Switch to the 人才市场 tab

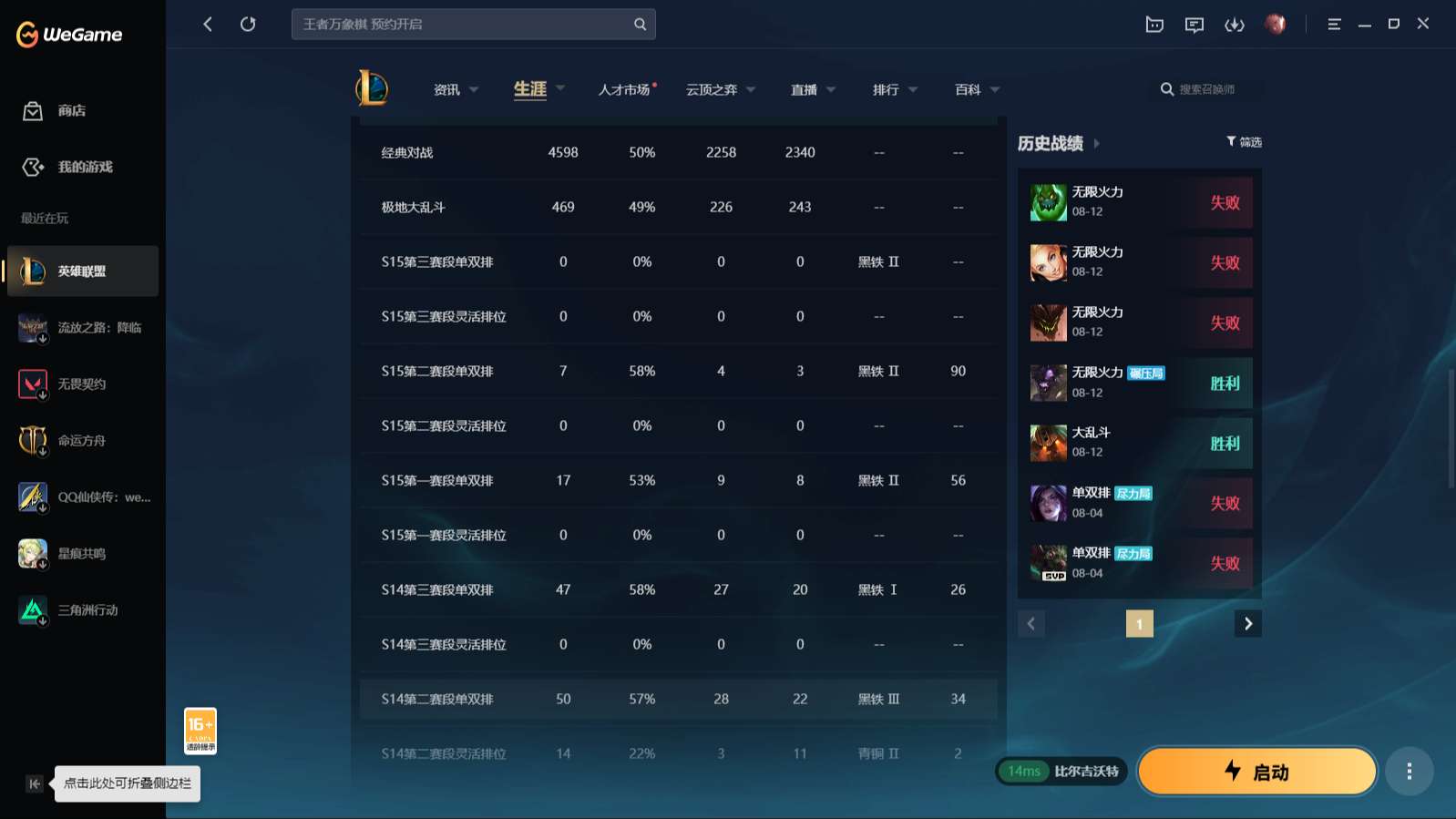[x=624, y=89]
